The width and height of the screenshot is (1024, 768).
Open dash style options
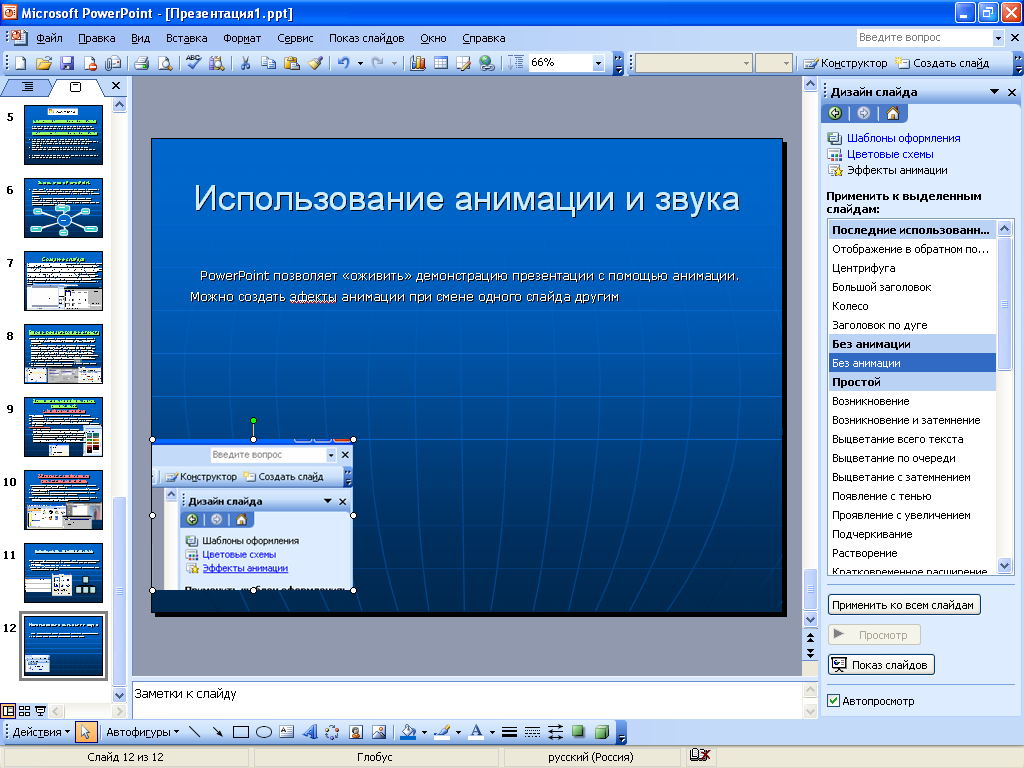(x=532, y=732)
